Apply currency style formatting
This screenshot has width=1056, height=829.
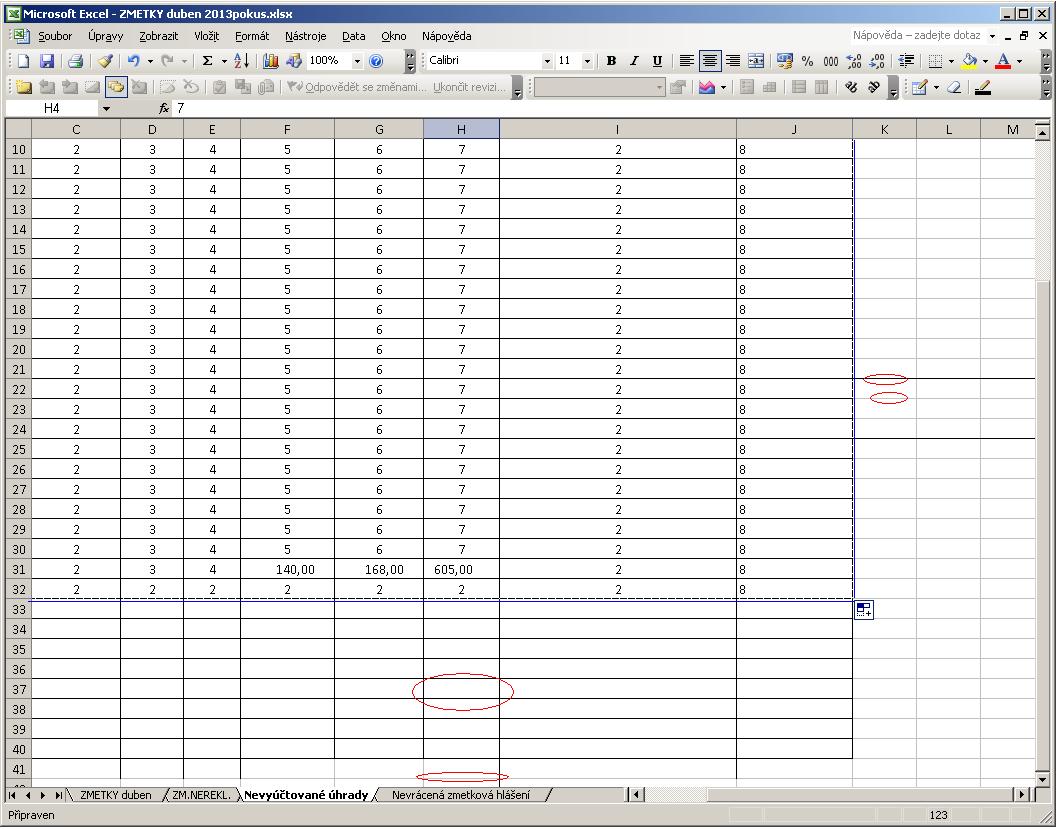[784, 61]
